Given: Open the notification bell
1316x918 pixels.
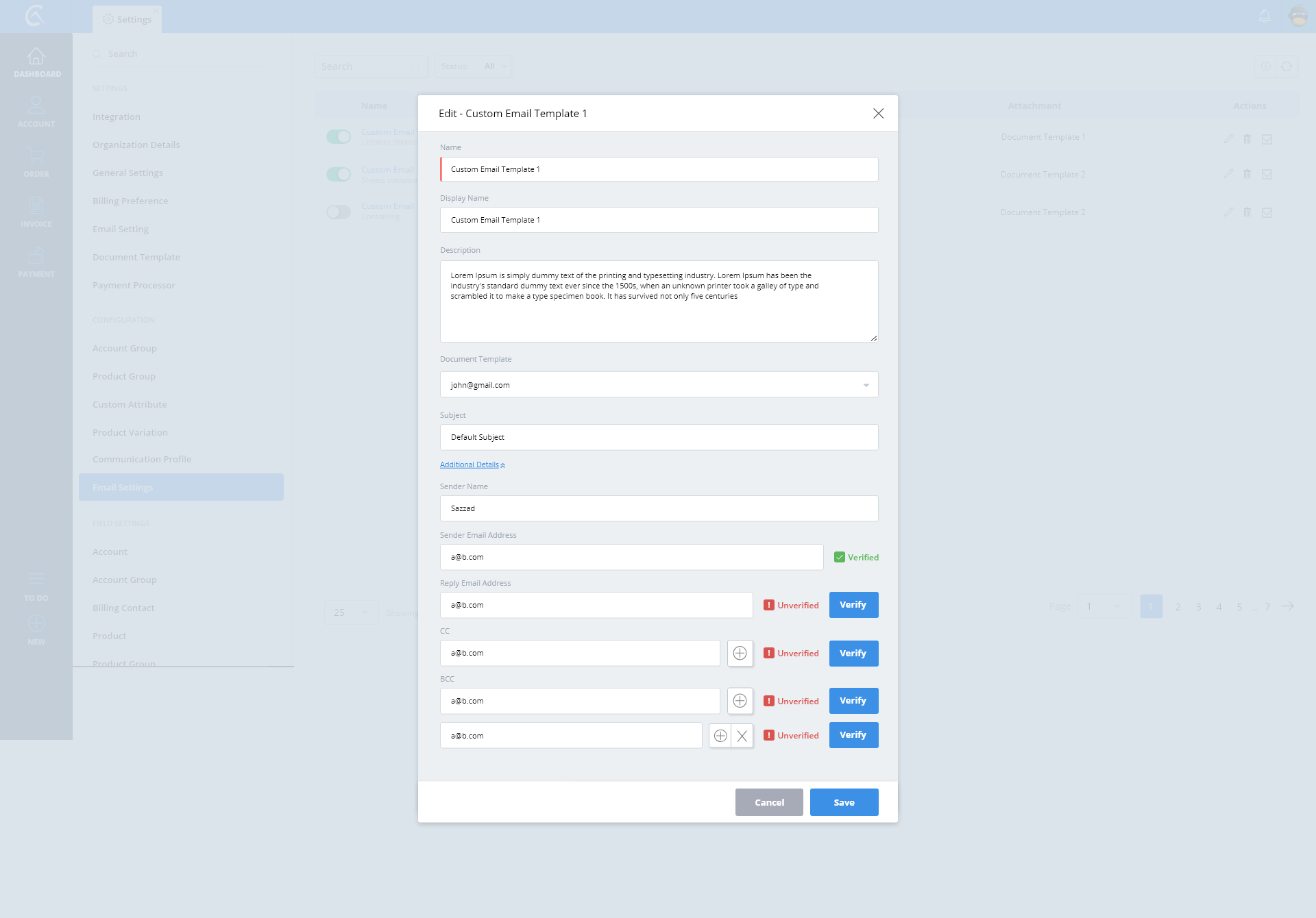Looking at the screenshot, I should click(x=1265, y=16).
